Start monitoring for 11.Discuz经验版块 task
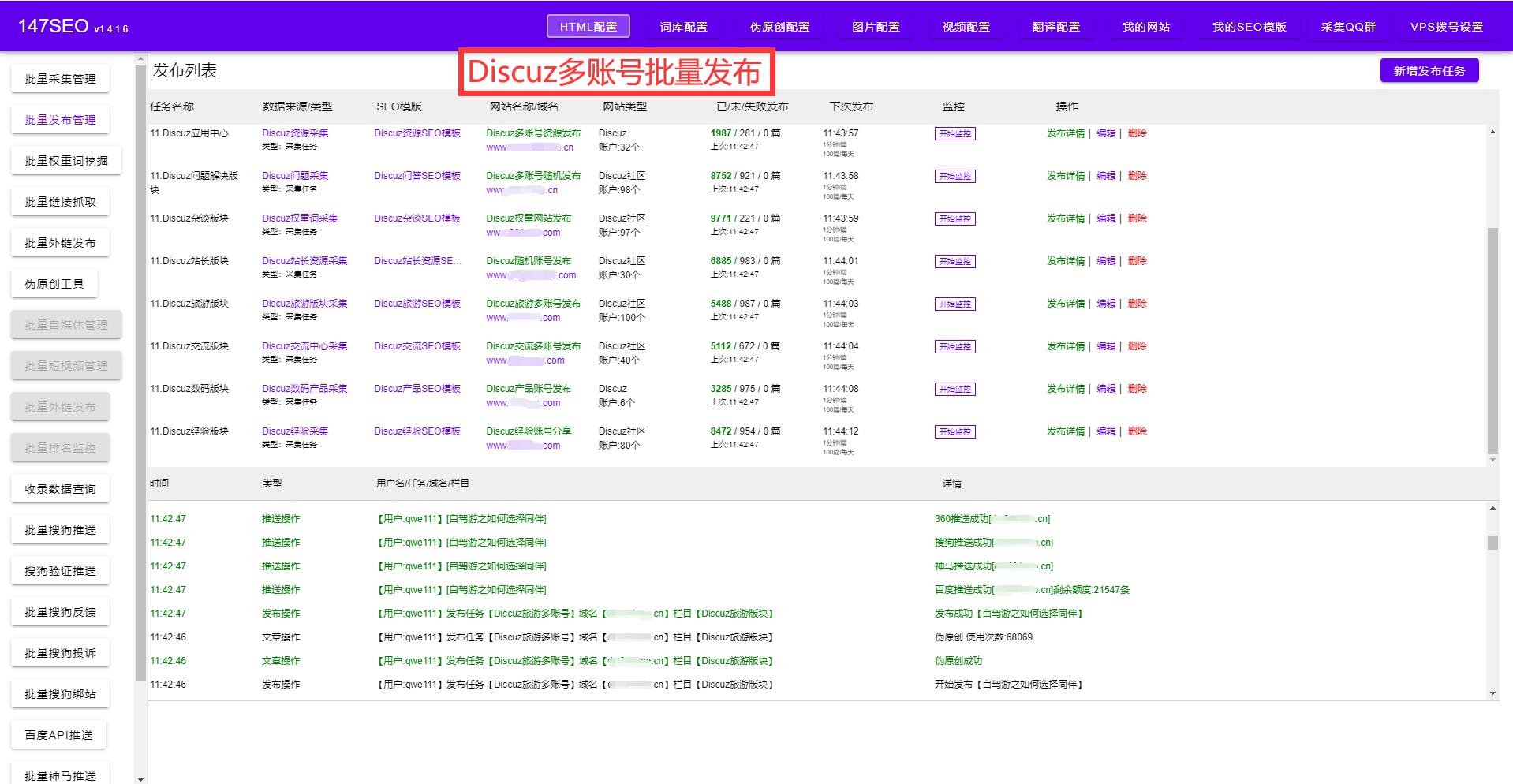The width and height of the screenshot is (1513, 784). (954, 432)
